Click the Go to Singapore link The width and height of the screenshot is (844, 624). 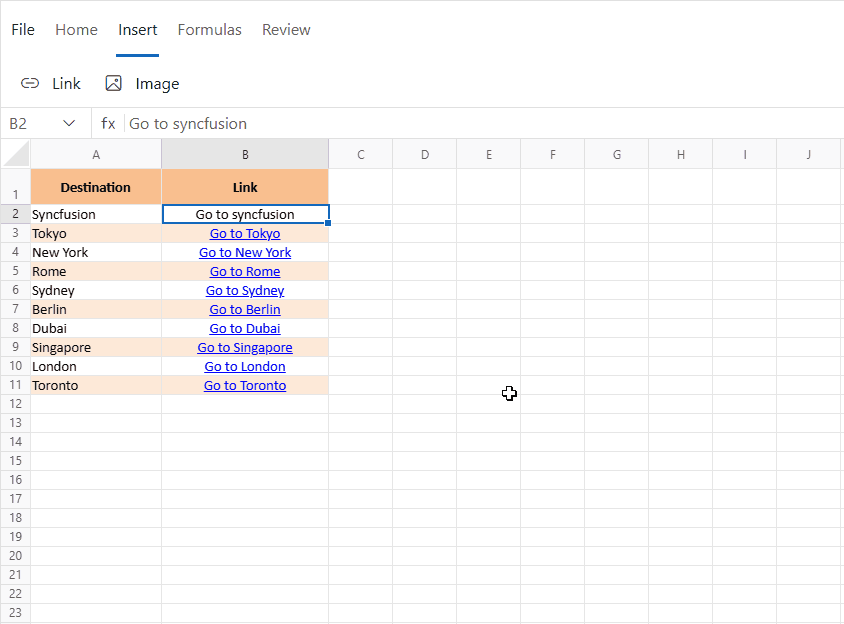coord(245,348)
